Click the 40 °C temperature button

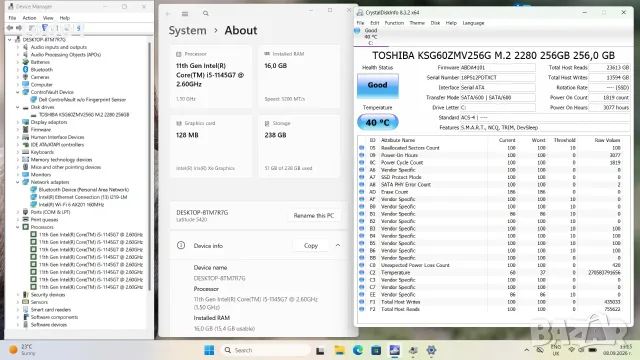click(378, 122)
